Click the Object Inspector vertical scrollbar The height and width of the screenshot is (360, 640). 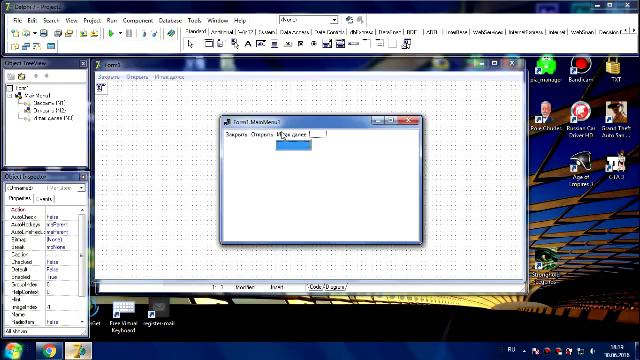[x=82, y=265]
